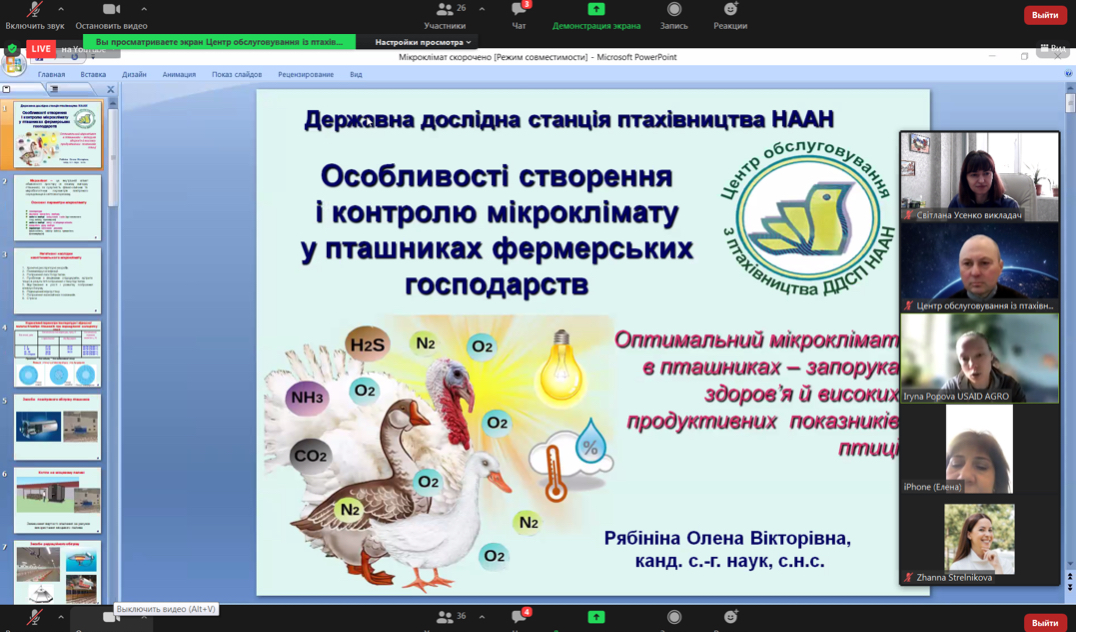Select slide 5 thumbnail
The width and height of the screenshot is (1109, 632).
coord(57,427)
